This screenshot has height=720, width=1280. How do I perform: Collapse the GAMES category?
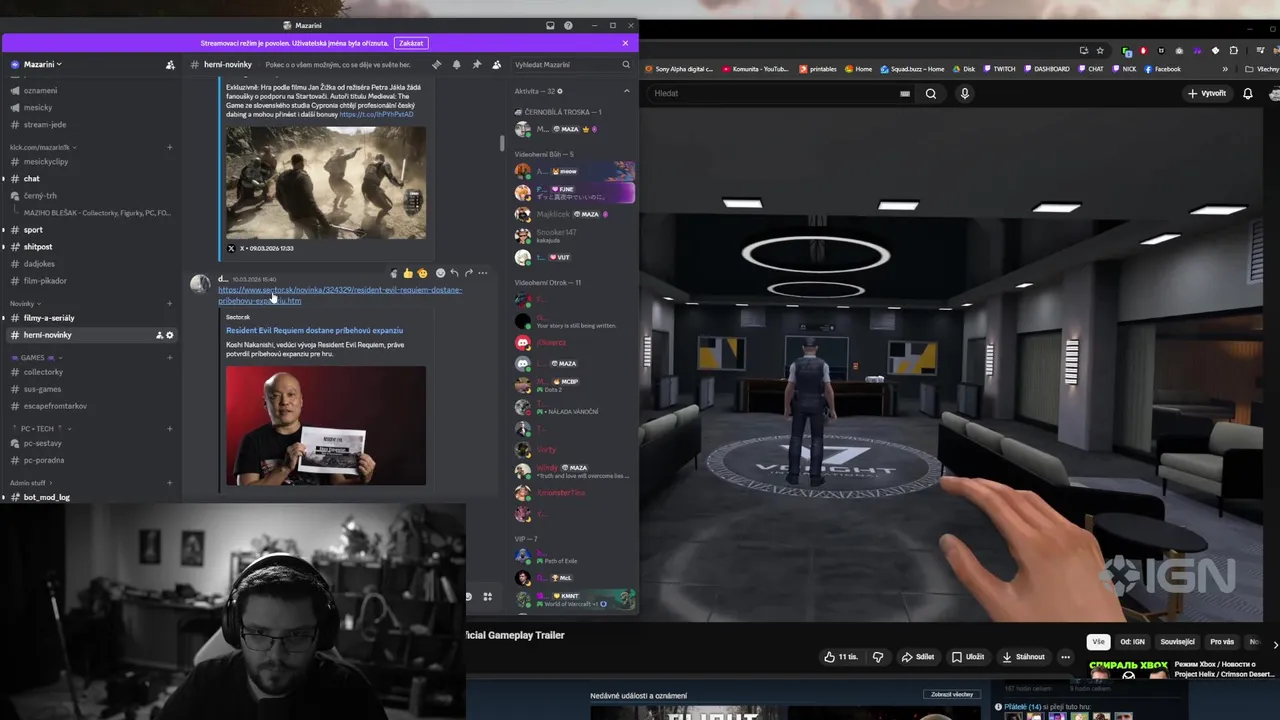tap(36, 357)
